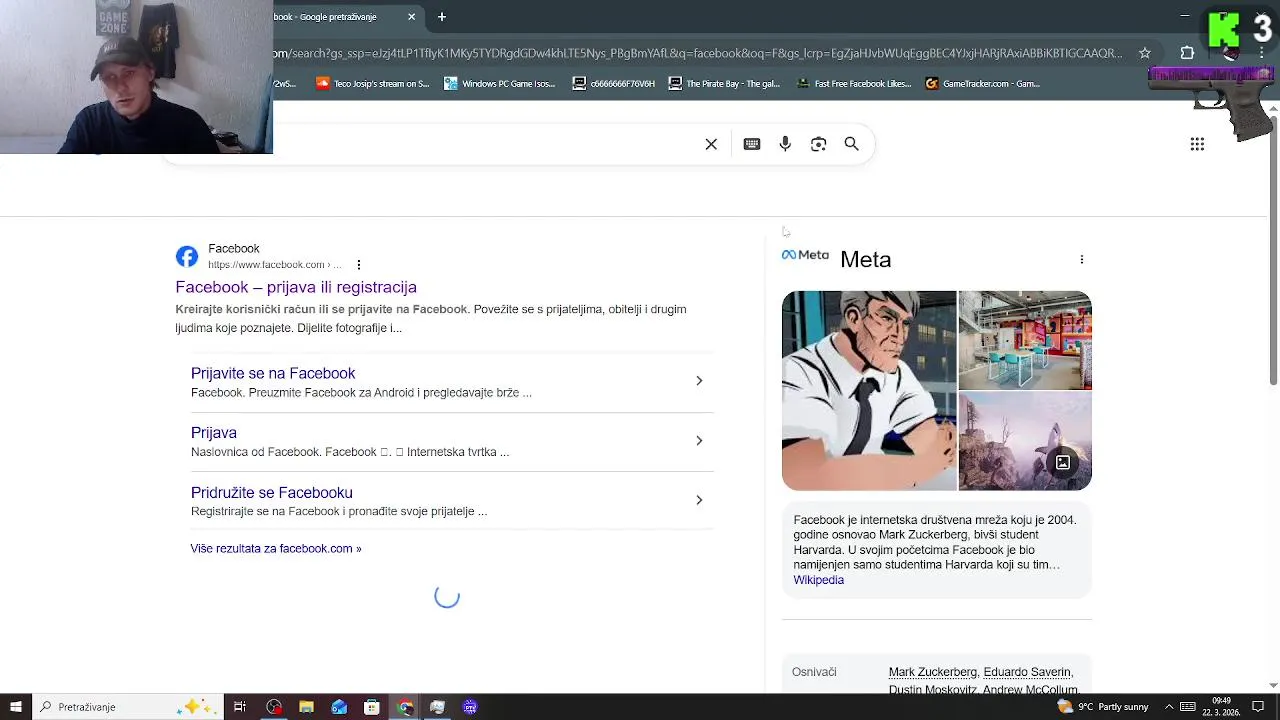Open the Chrome extensions puzzle icon

1187,53
